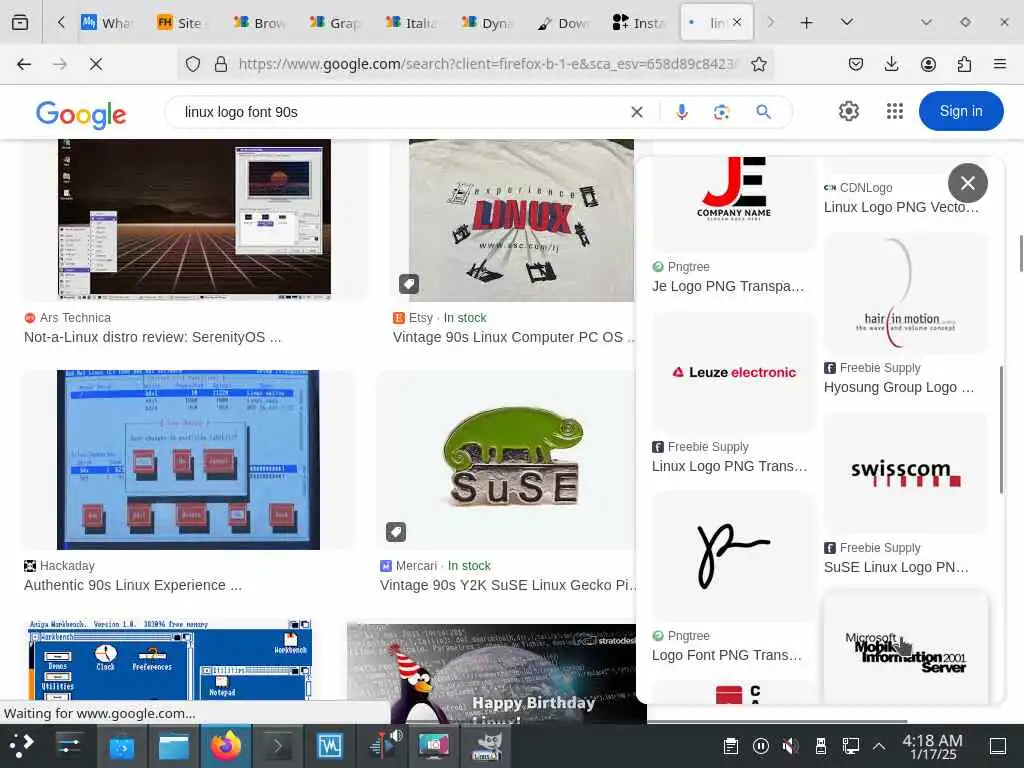Open the Leuze electronic logo thumbnail
Viewport: 1024px width, 768px height.
coord(733,372)
